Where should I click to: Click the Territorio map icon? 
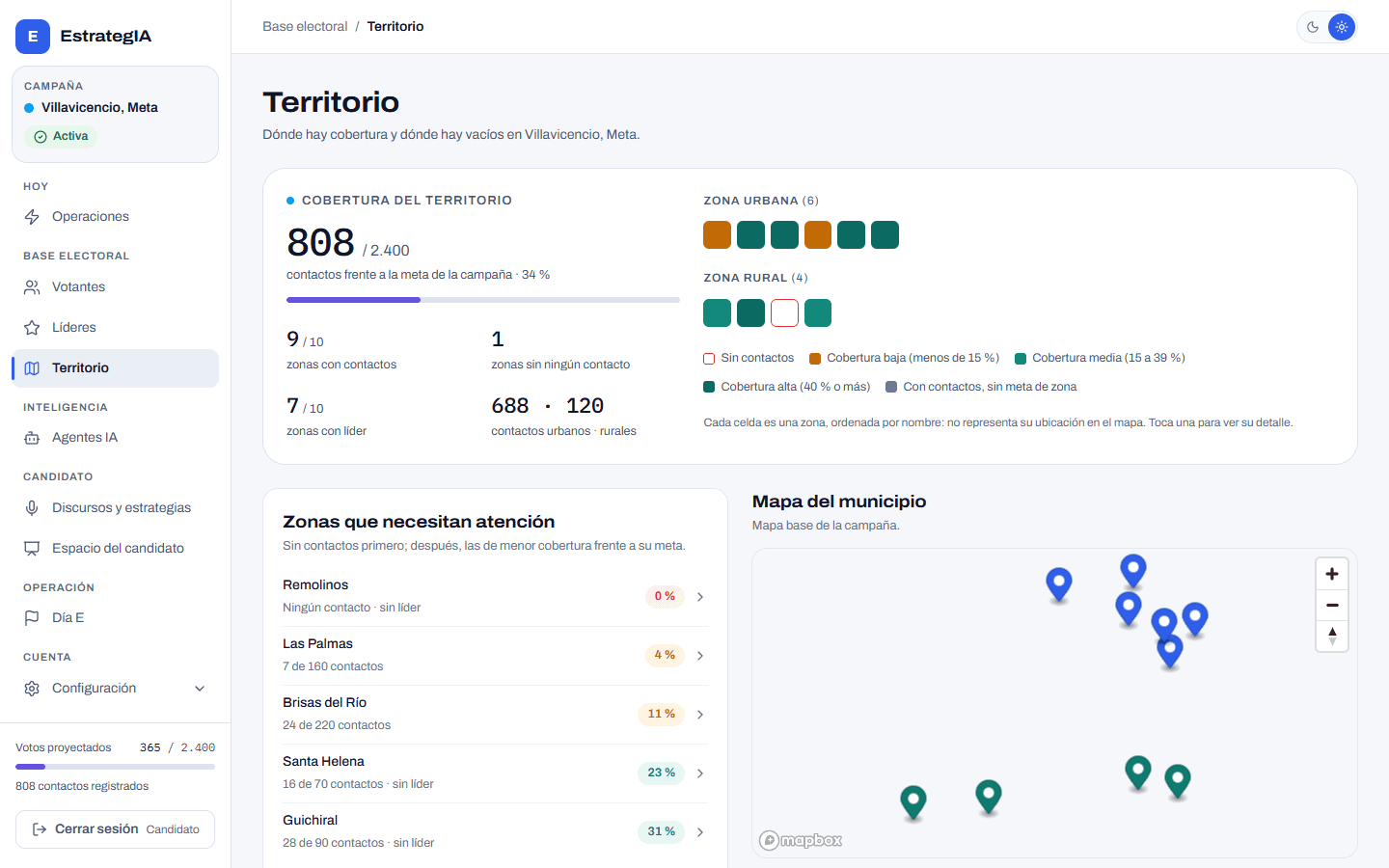click(x=32, y=368)
